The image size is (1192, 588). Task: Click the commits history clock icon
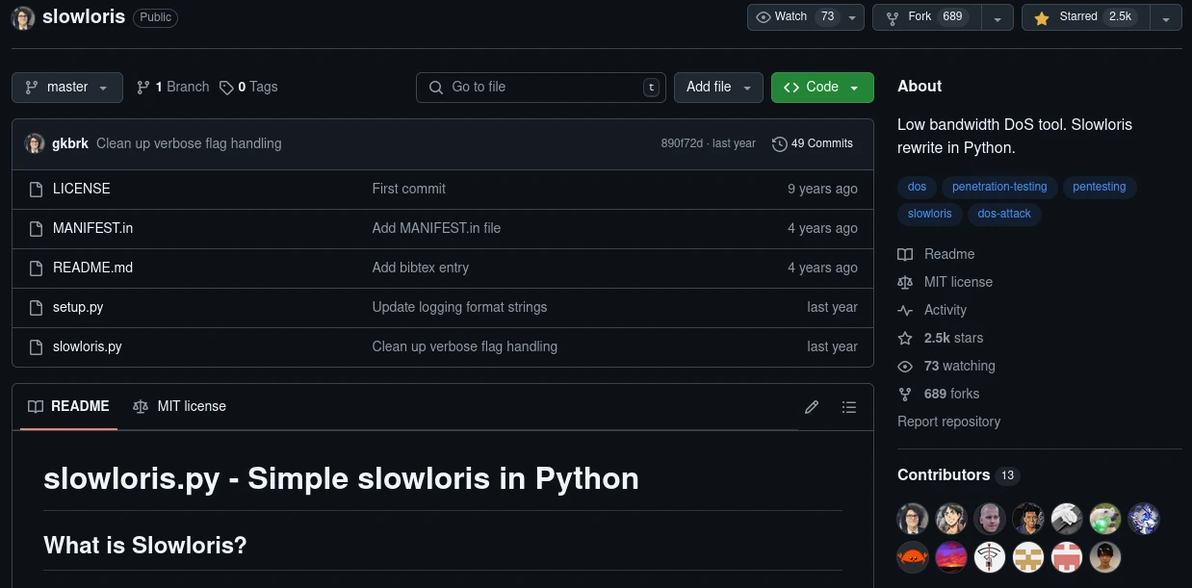point(780,144)
